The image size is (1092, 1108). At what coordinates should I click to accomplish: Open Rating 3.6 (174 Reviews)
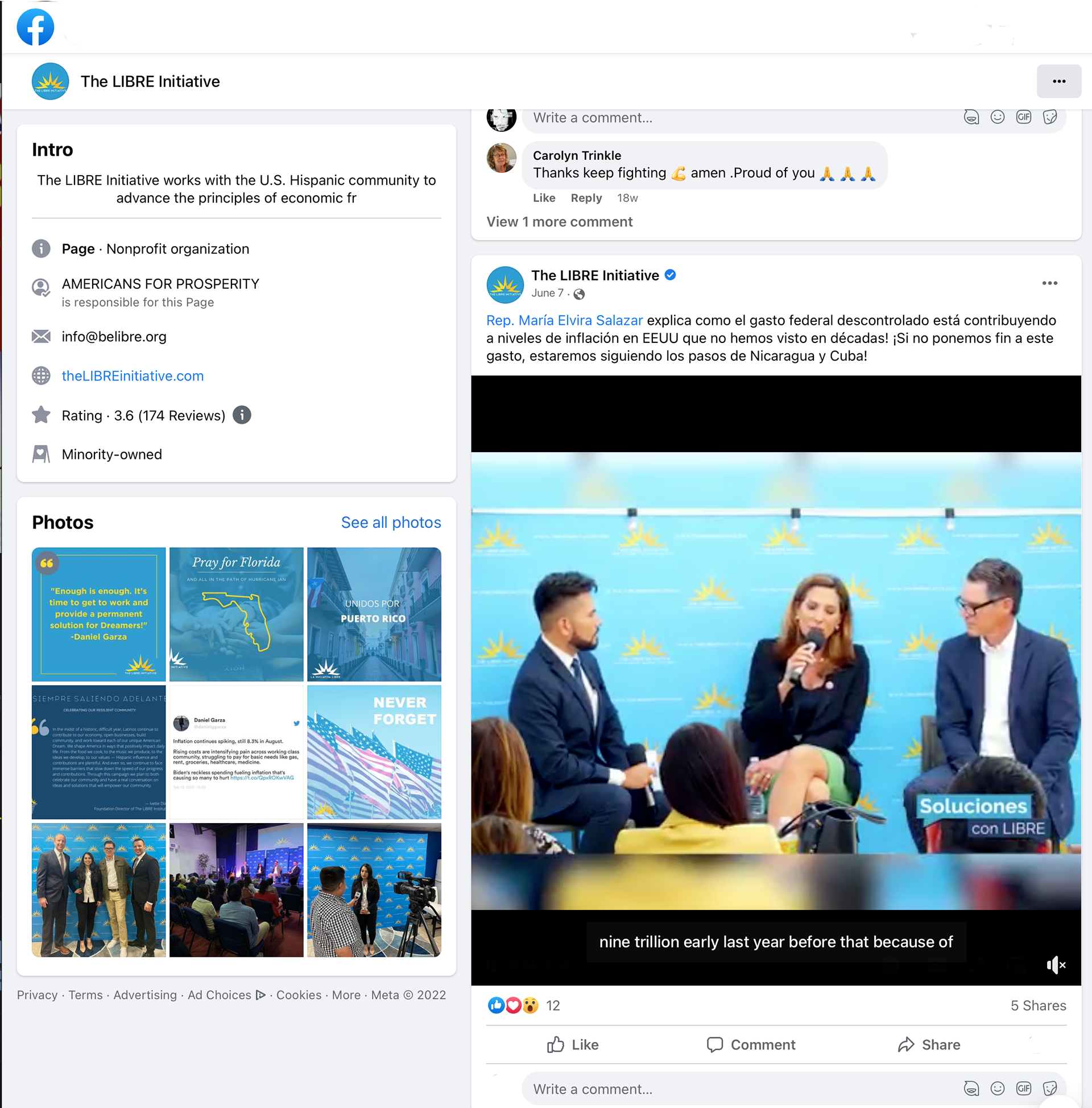pyautogui.click(x=143, y=415)
